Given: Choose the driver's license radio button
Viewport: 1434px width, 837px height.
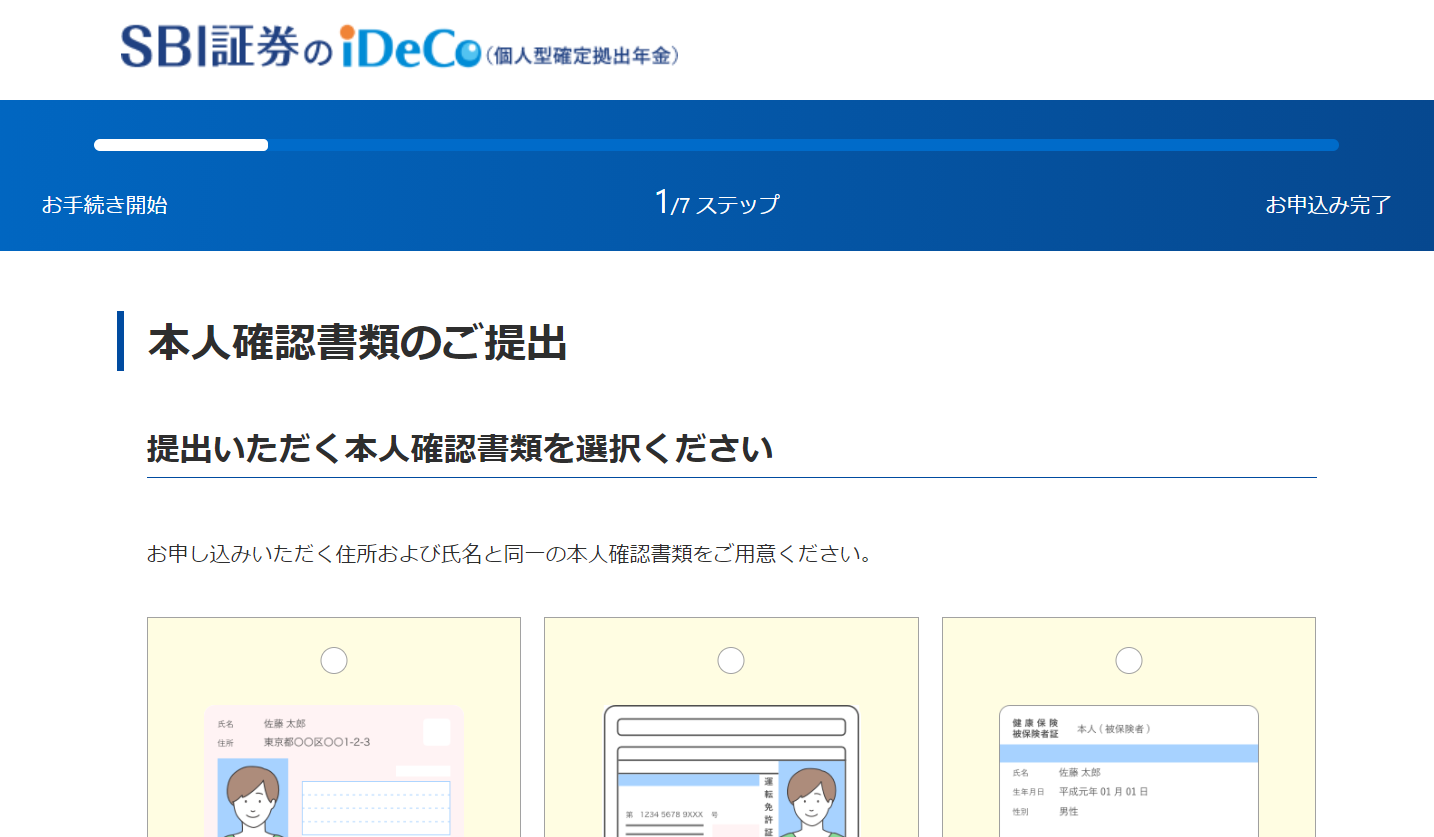Looking at the screenshot, I should pyautogui.click(x=731, y=661).
